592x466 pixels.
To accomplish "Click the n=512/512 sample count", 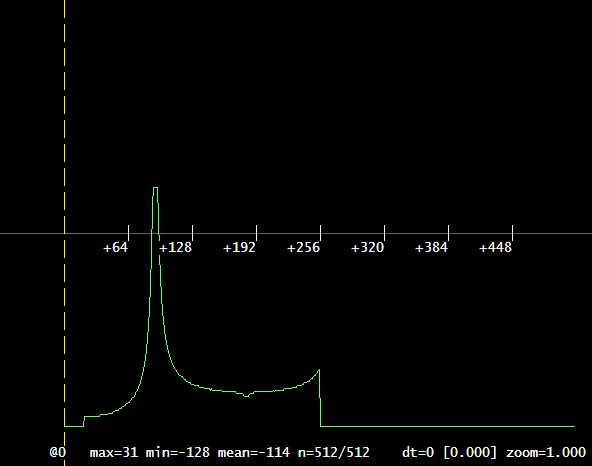I will [x=334, y=452].
